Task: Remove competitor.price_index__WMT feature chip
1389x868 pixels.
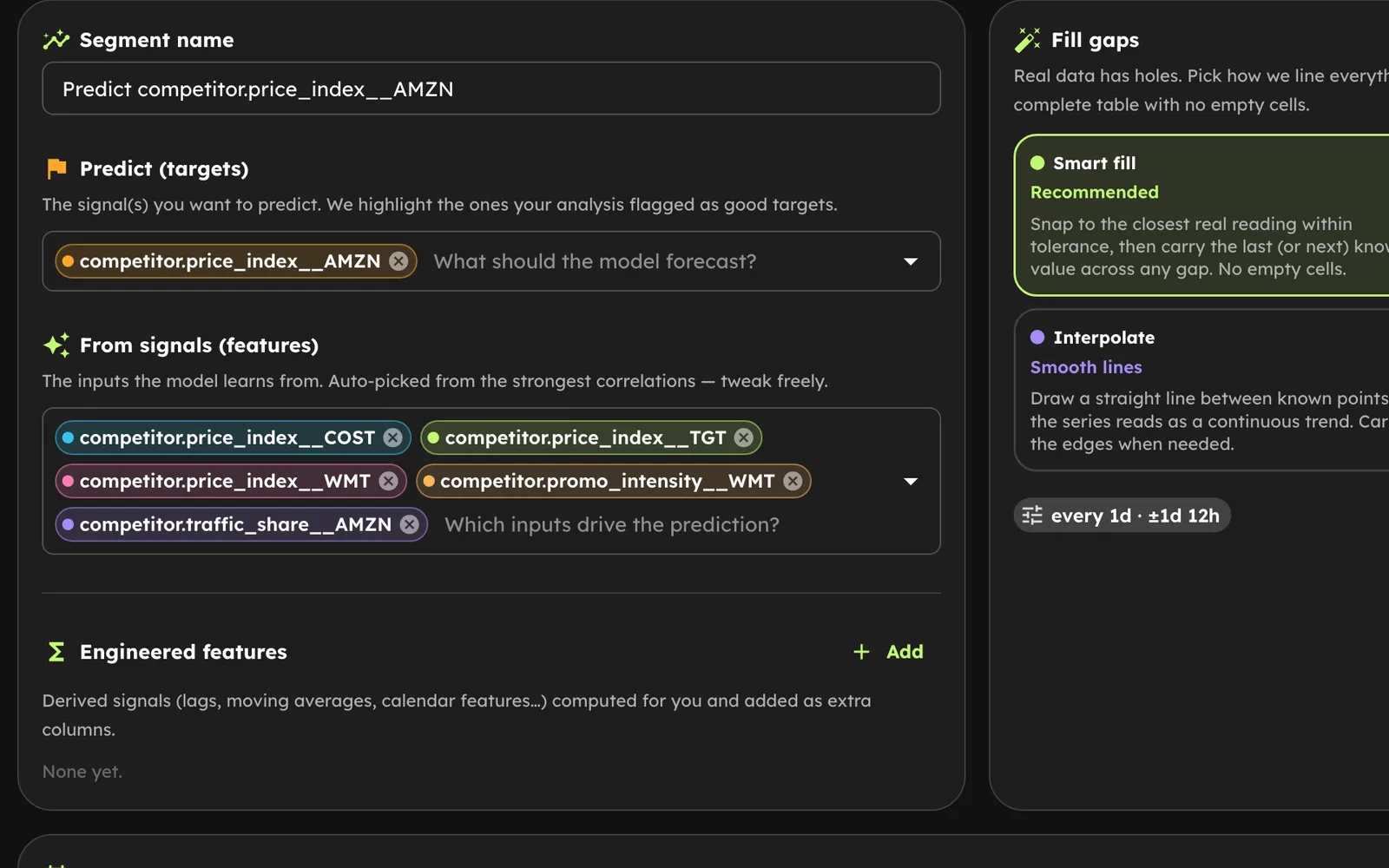Action: pyautogui.click(x=389, y=481)
